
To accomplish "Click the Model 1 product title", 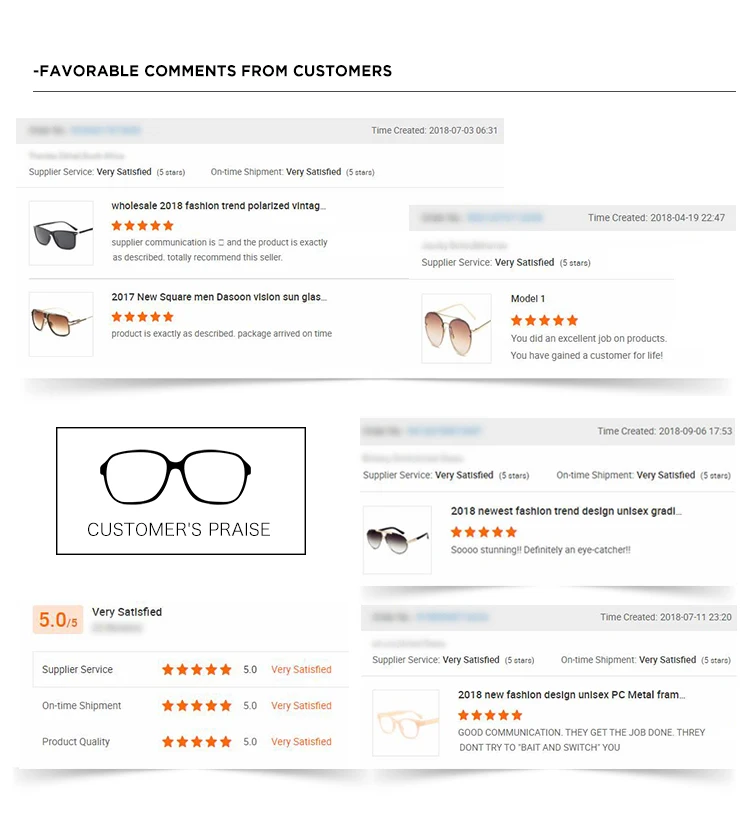I will click(528, 299).
